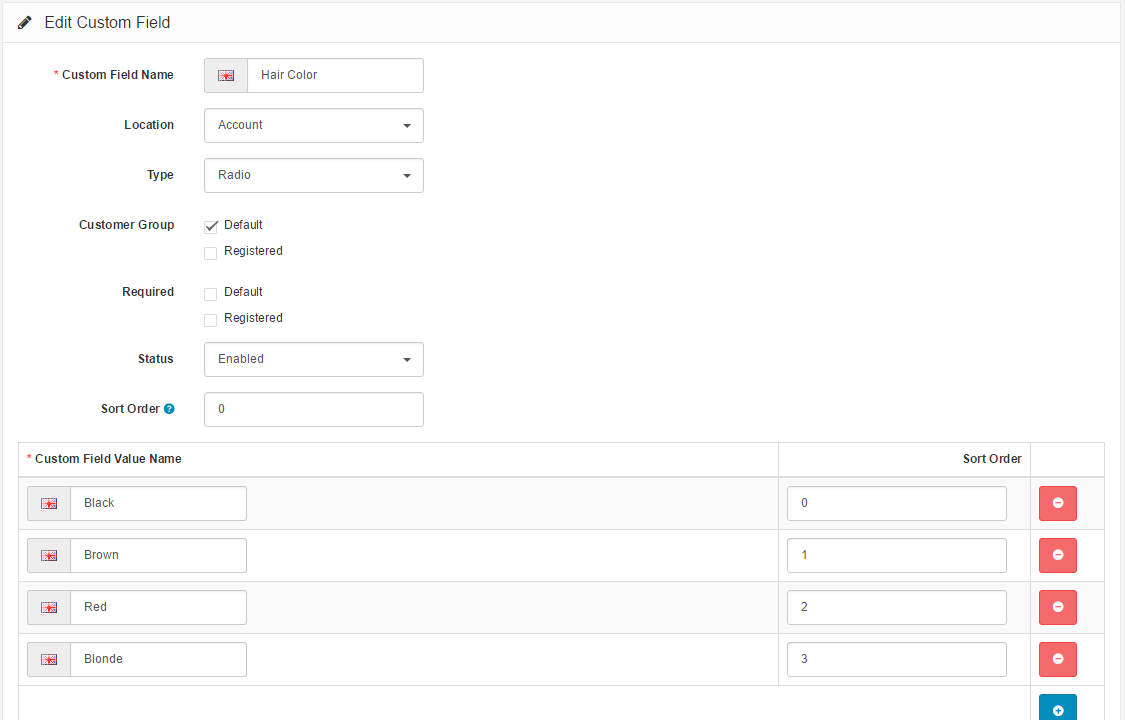Edit sort order field for Blonde row
This screenshot has width=1125, height=720.
pyautogui.click(x=897, y=659)
